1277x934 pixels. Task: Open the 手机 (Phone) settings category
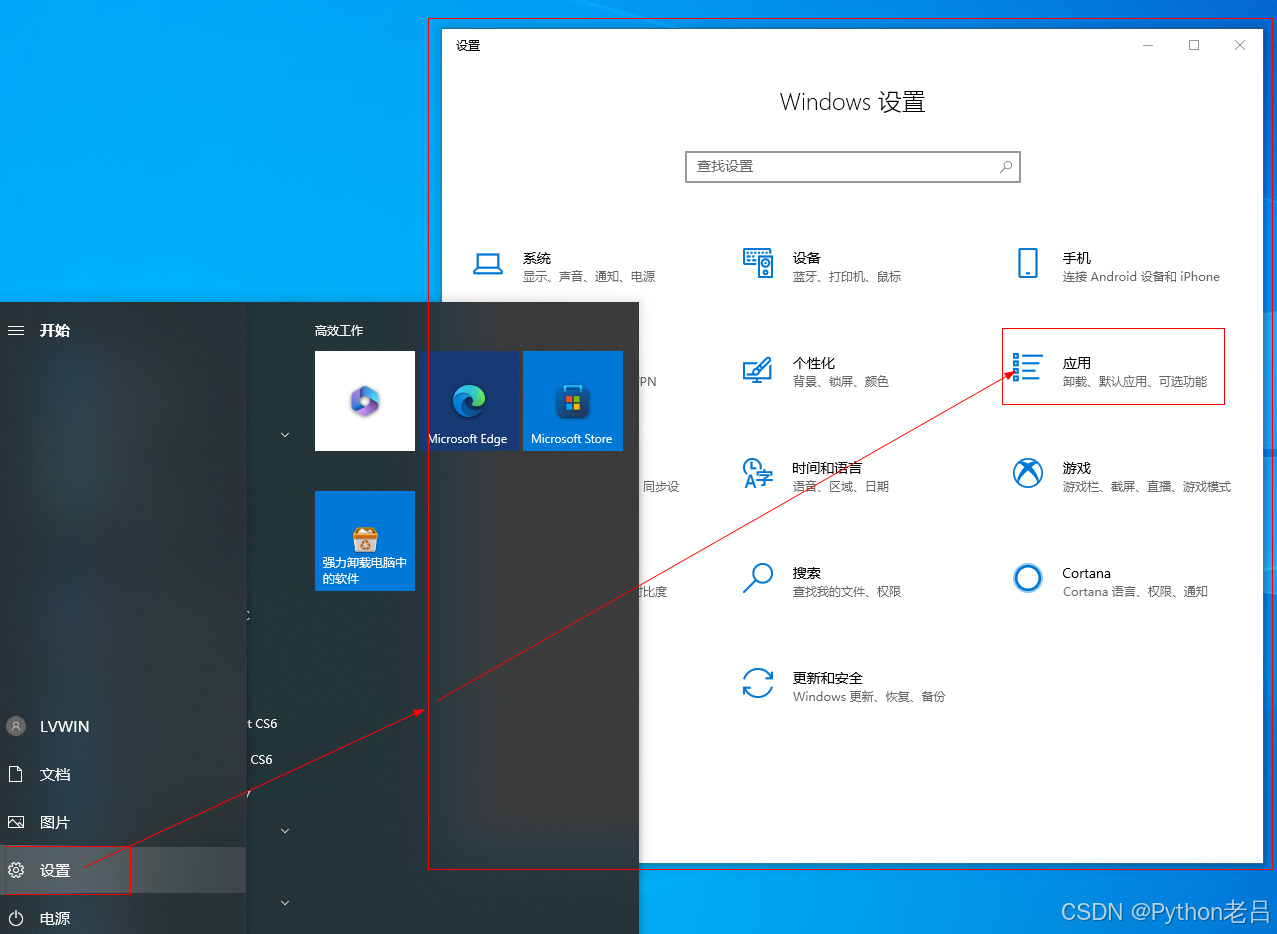1118,266
